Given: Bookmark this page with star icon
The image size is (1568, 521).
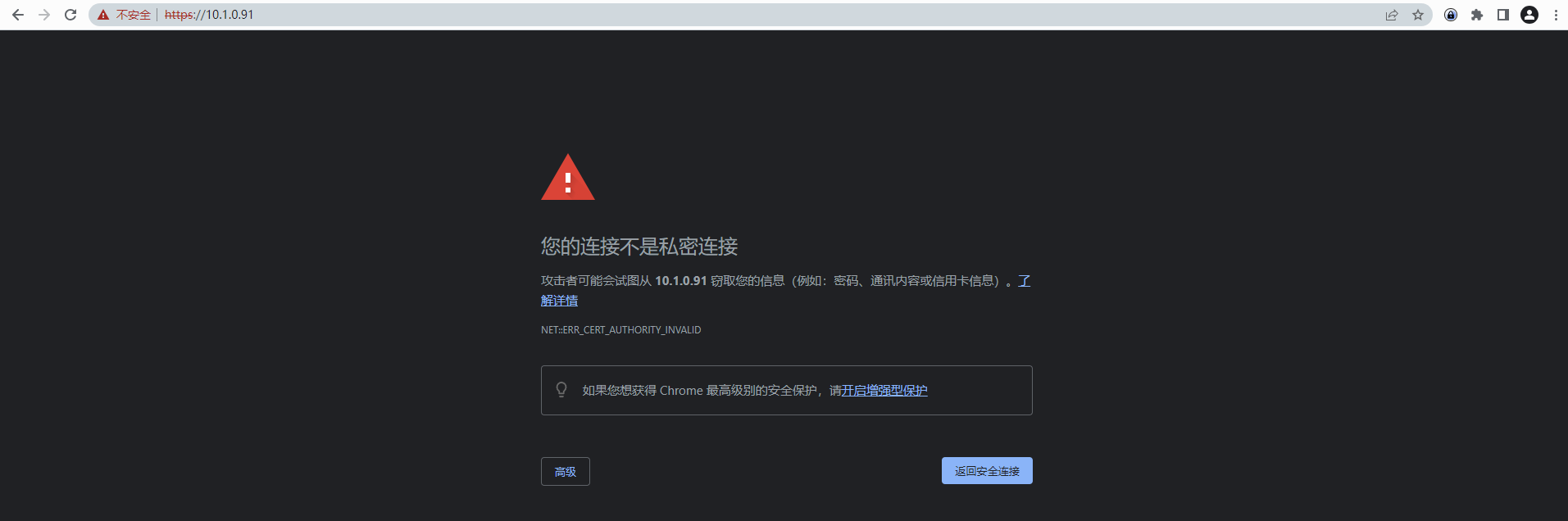Looking at the screenshot, I should pos(1418,15).
